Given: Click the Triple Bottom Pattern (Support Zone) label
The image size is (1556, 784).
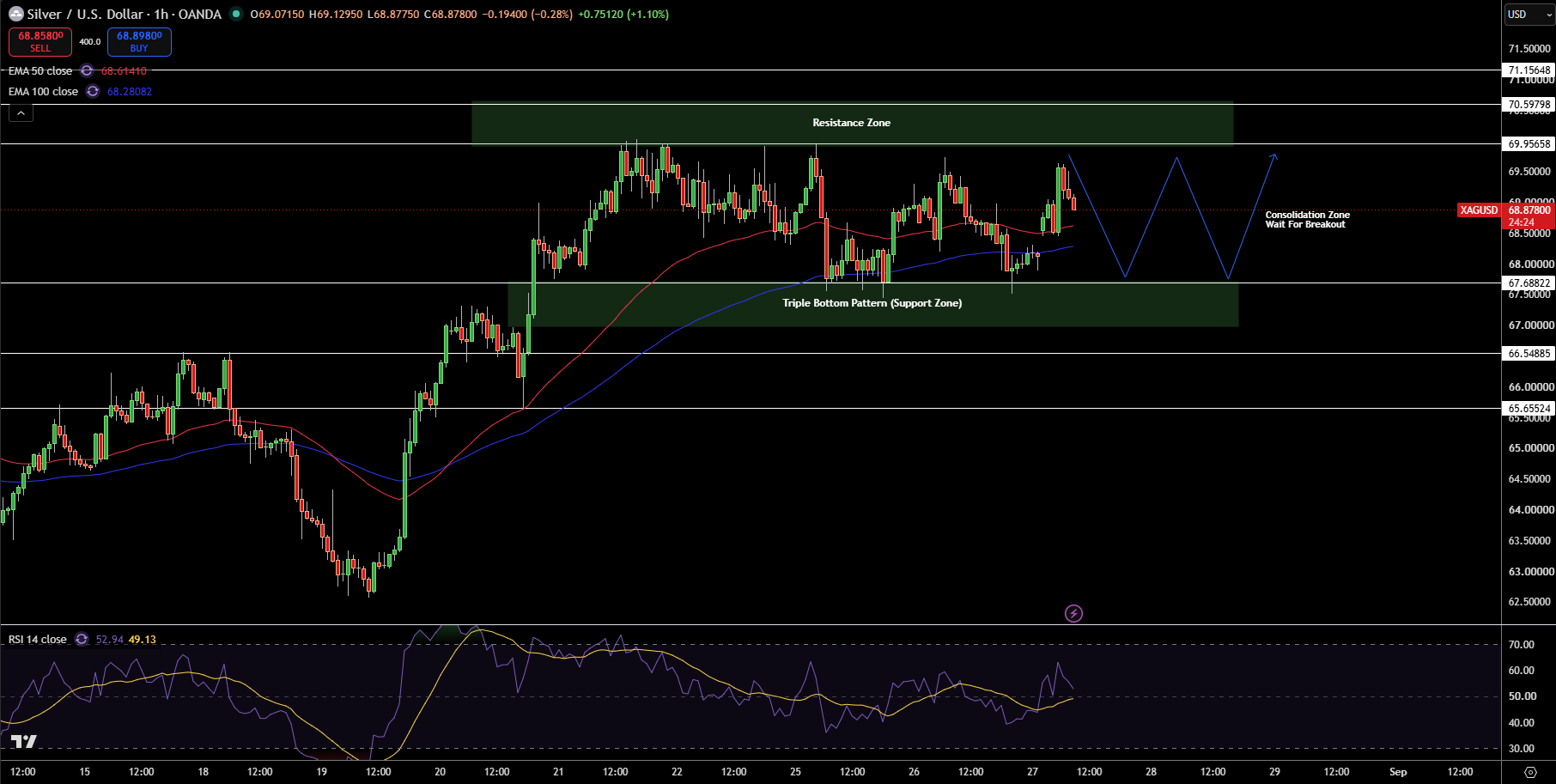Looking at the screenshot, I should (872, 303).
